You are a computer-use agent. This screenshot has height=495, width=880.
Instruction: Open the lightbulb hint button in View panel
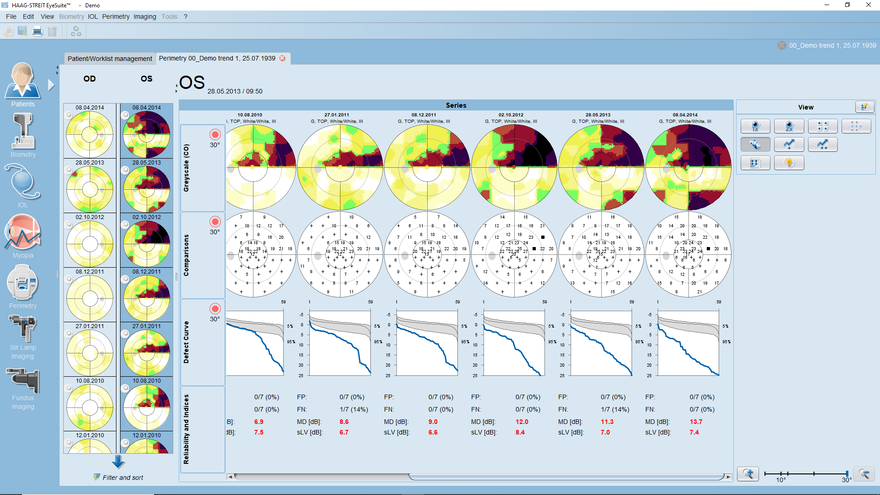click(790, 163)
